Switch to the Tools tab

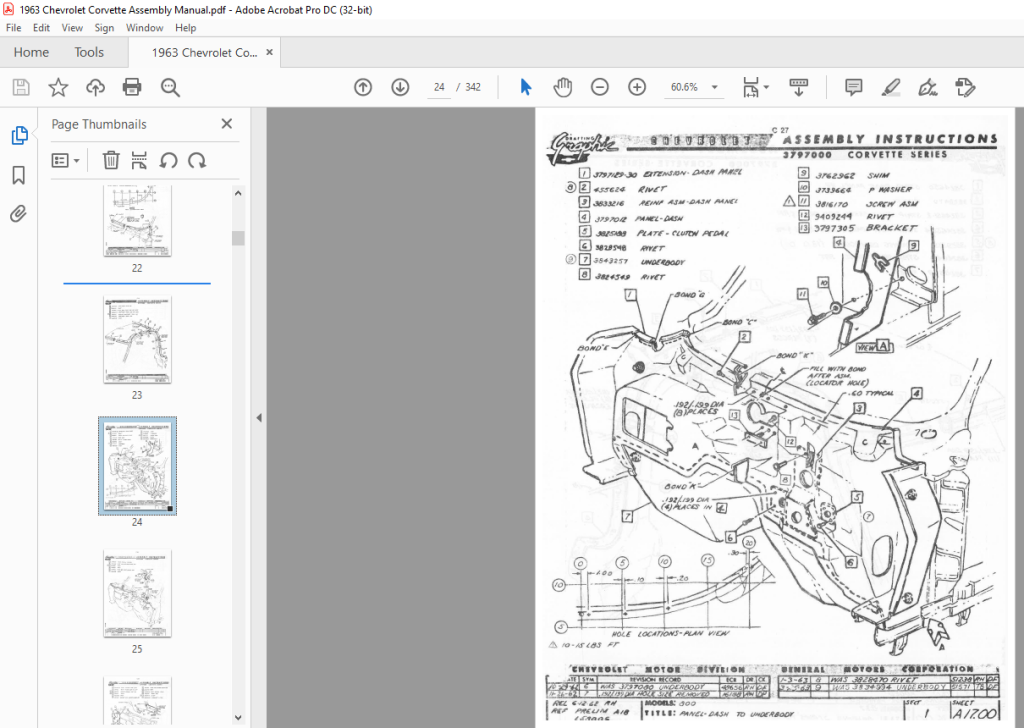pos(89,52)
